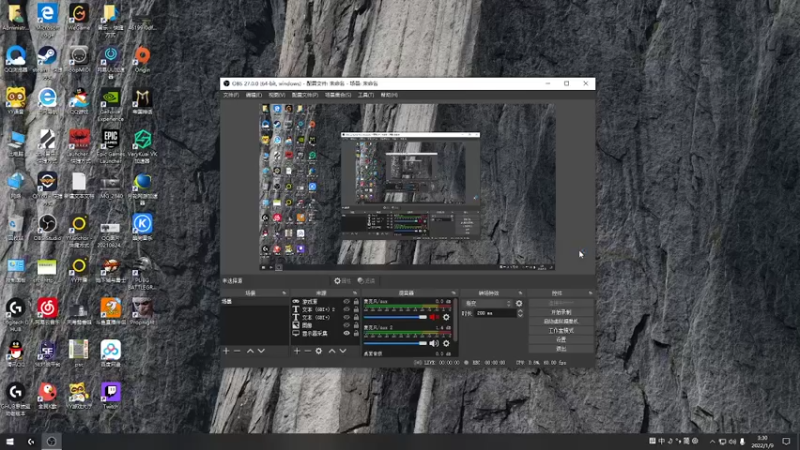Open the Scenes panel dock popout icon
Viewport: 800px width, 450px height.
[x=284, y=293]
